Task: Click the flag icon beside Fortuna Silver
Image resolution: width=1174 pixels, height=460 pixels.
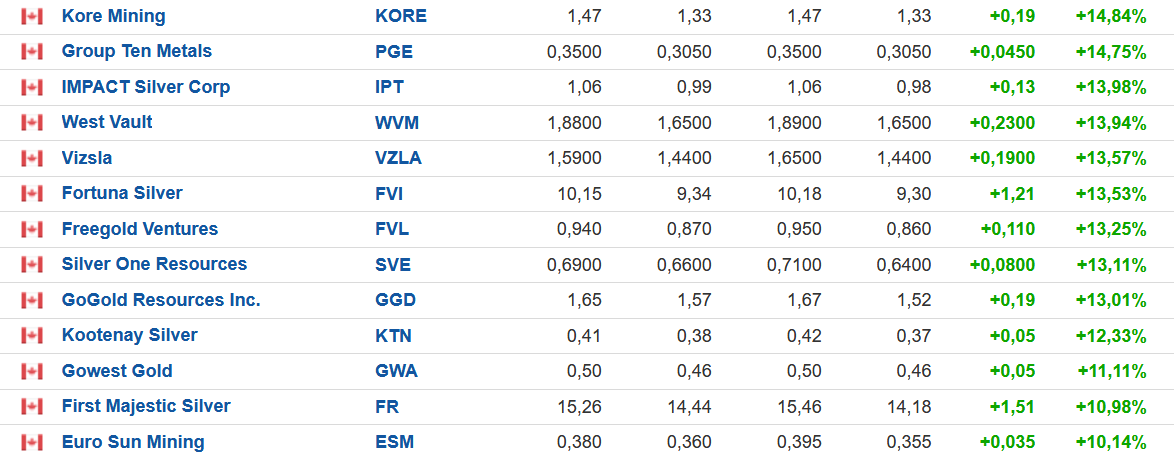Action: point(32,194)
